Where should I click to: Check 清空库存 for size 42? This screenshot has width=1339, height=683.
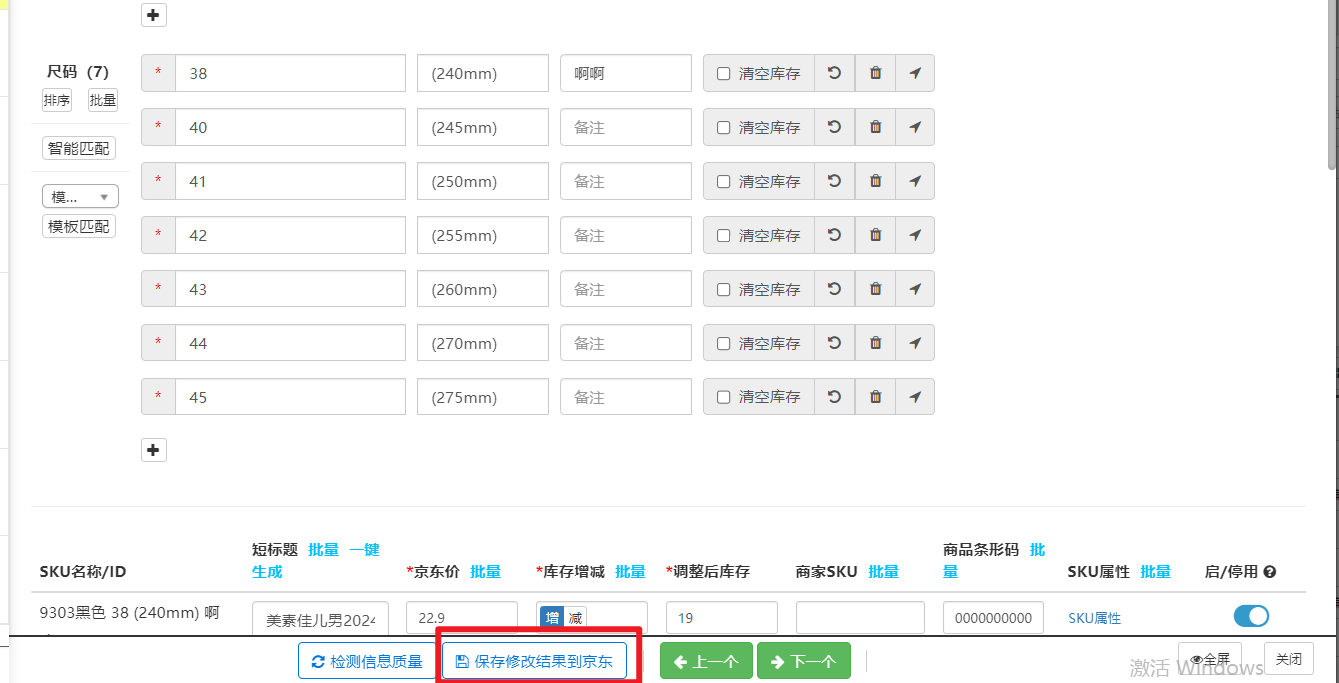723,236
